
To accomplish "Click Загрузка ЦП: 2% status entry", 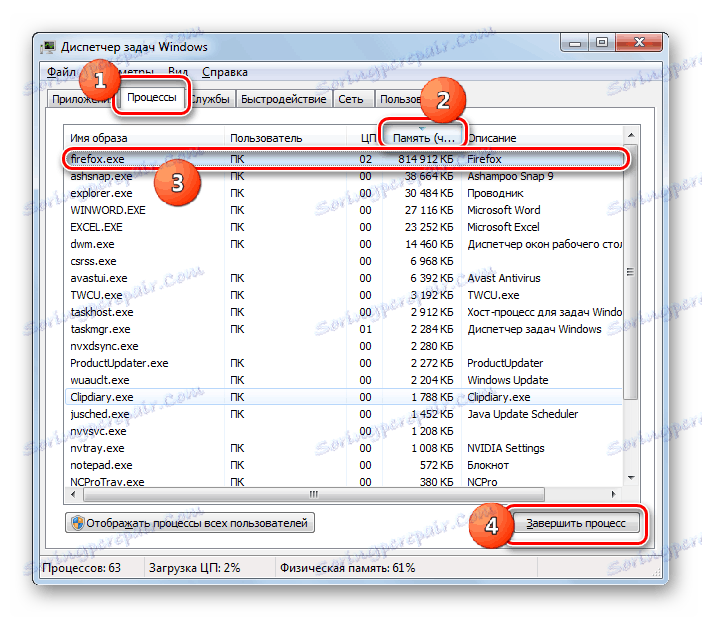I will [194, 568].
